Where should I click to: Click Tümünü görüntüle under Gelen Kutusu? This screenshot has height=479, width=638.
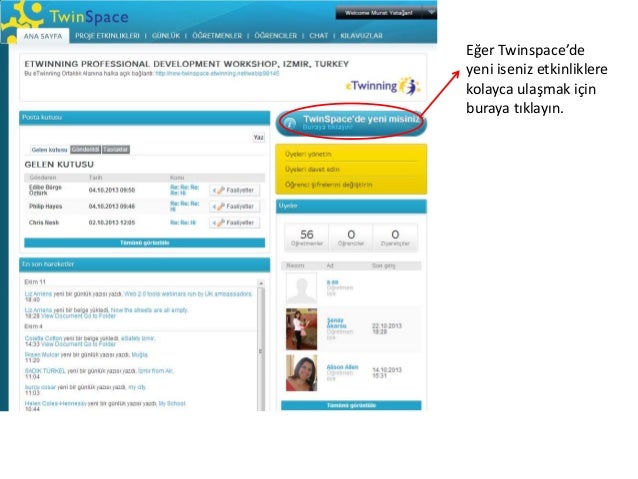click(144, 243)
